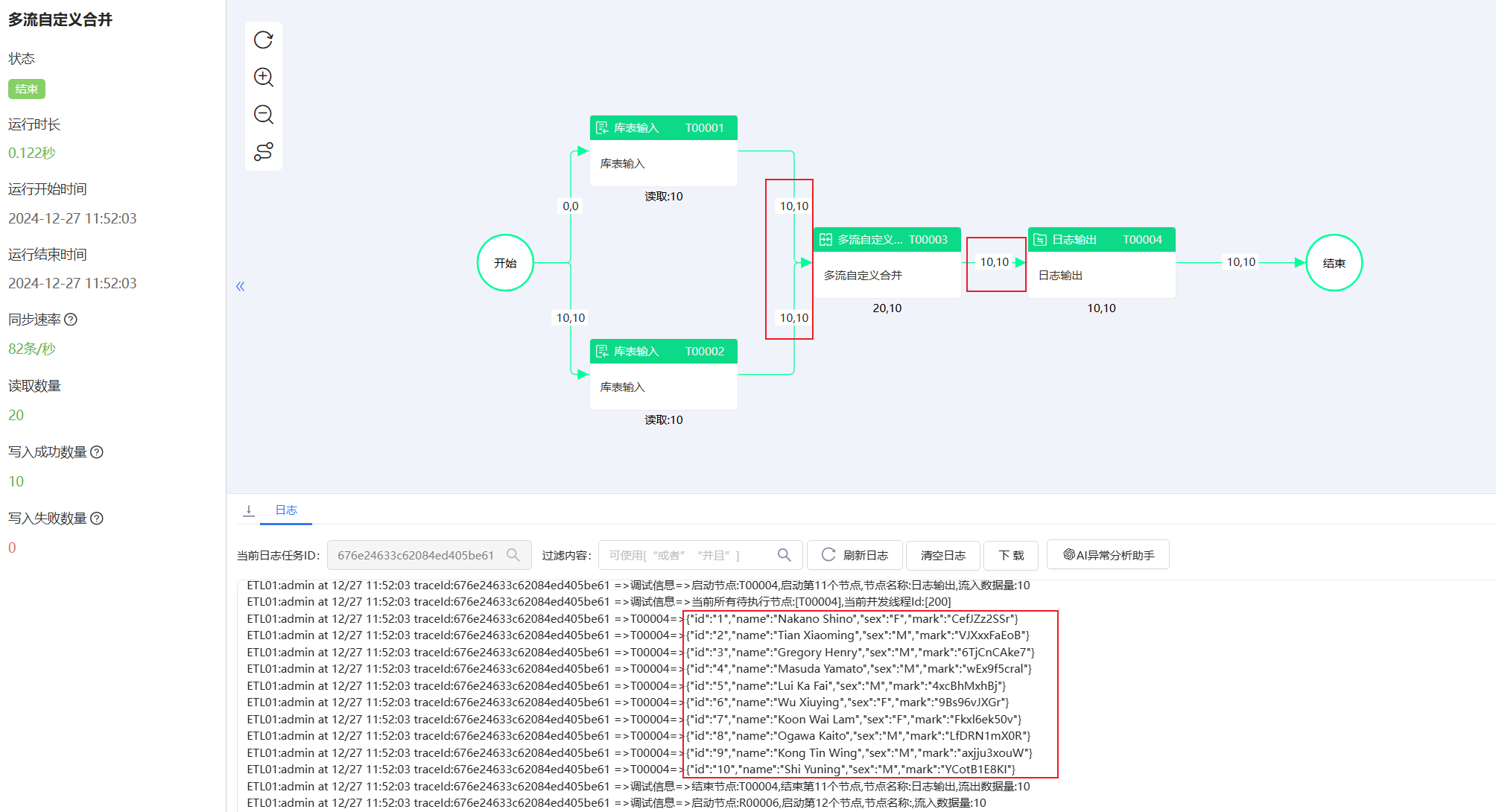Viewport: 1496px width, 812px height.
Task: Click the refresh canvas icon
Action: point(264,40)
